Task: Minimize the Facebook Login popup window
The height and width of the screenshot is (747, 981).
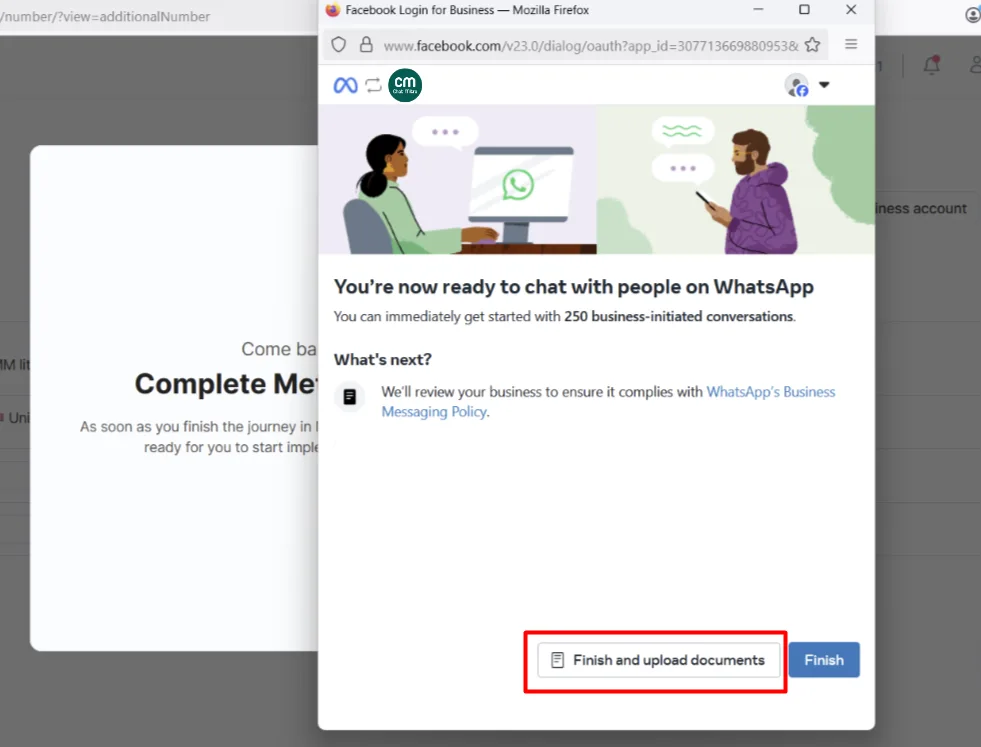Action: (x=758, y=9)
